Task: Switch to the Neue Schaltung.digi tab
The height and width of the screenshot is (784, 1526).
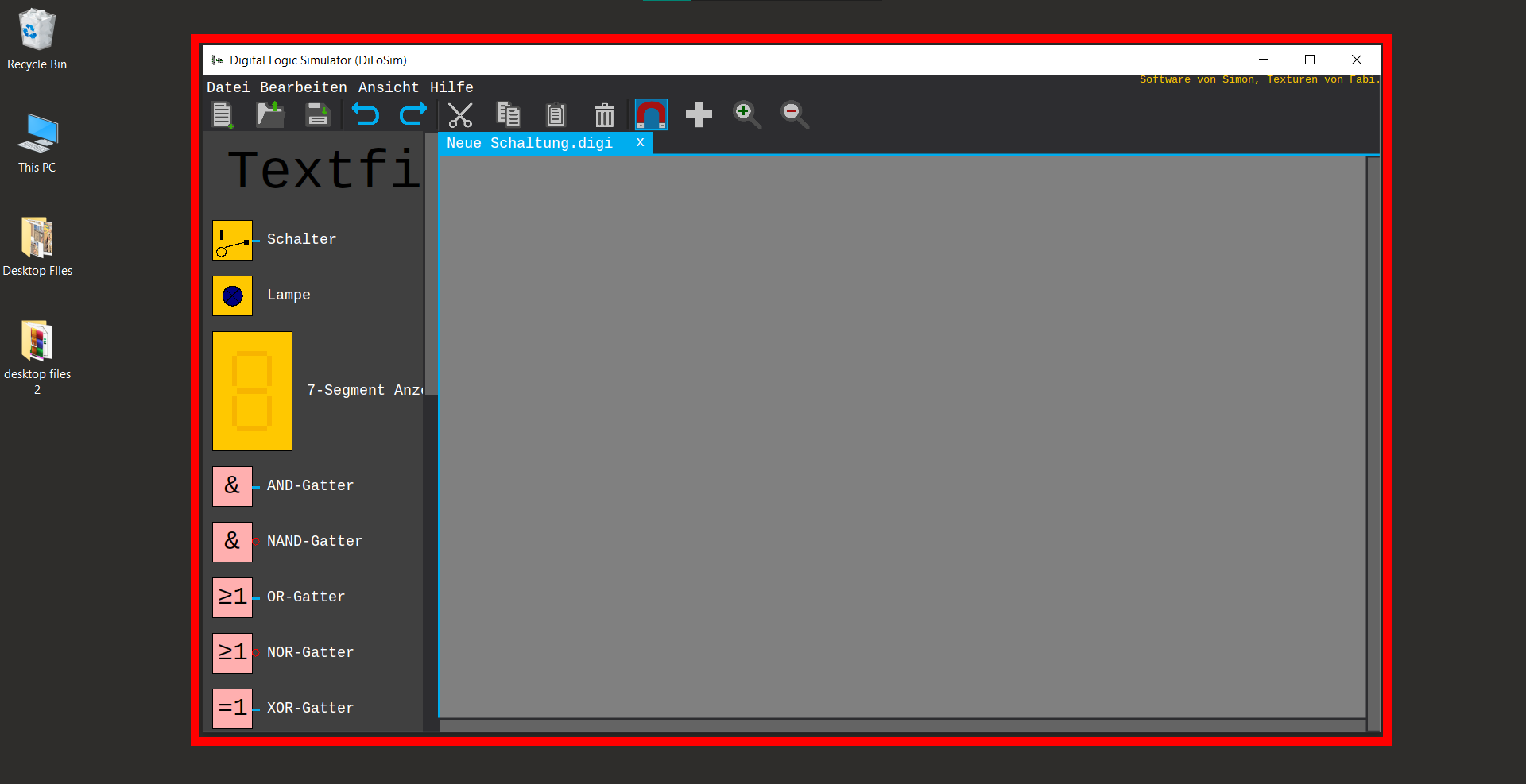Action: [x=529, y=143]
